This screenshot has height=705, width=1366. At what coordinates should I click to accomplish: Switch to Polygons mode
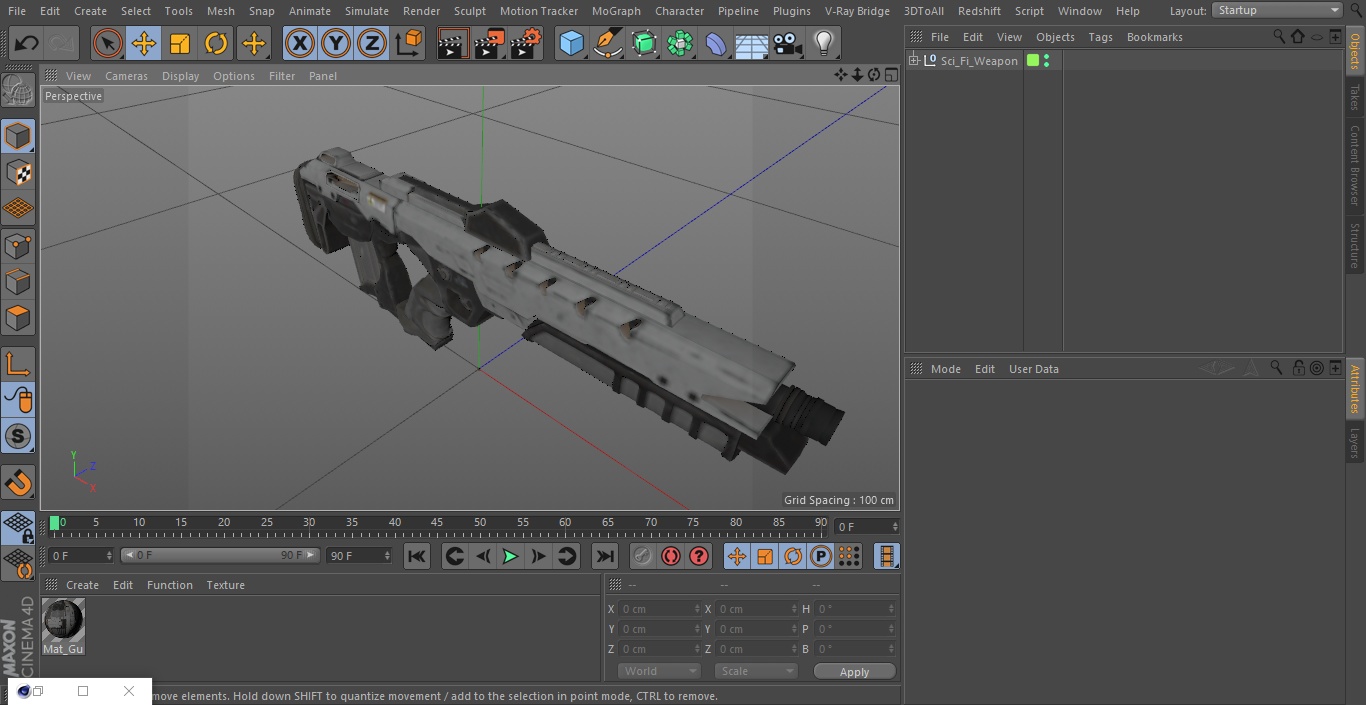tap(18, 318)
